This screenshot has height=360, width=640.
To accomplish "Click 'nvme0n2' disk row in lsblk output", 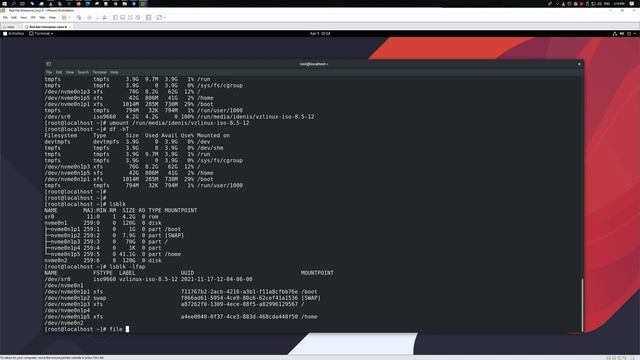I will point(102,260).
